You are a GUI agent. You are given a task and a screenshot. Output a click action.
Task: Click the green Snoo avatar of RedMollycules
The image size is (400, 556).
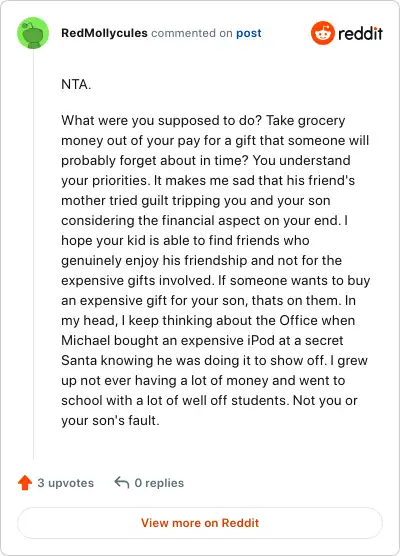[33, 33]
